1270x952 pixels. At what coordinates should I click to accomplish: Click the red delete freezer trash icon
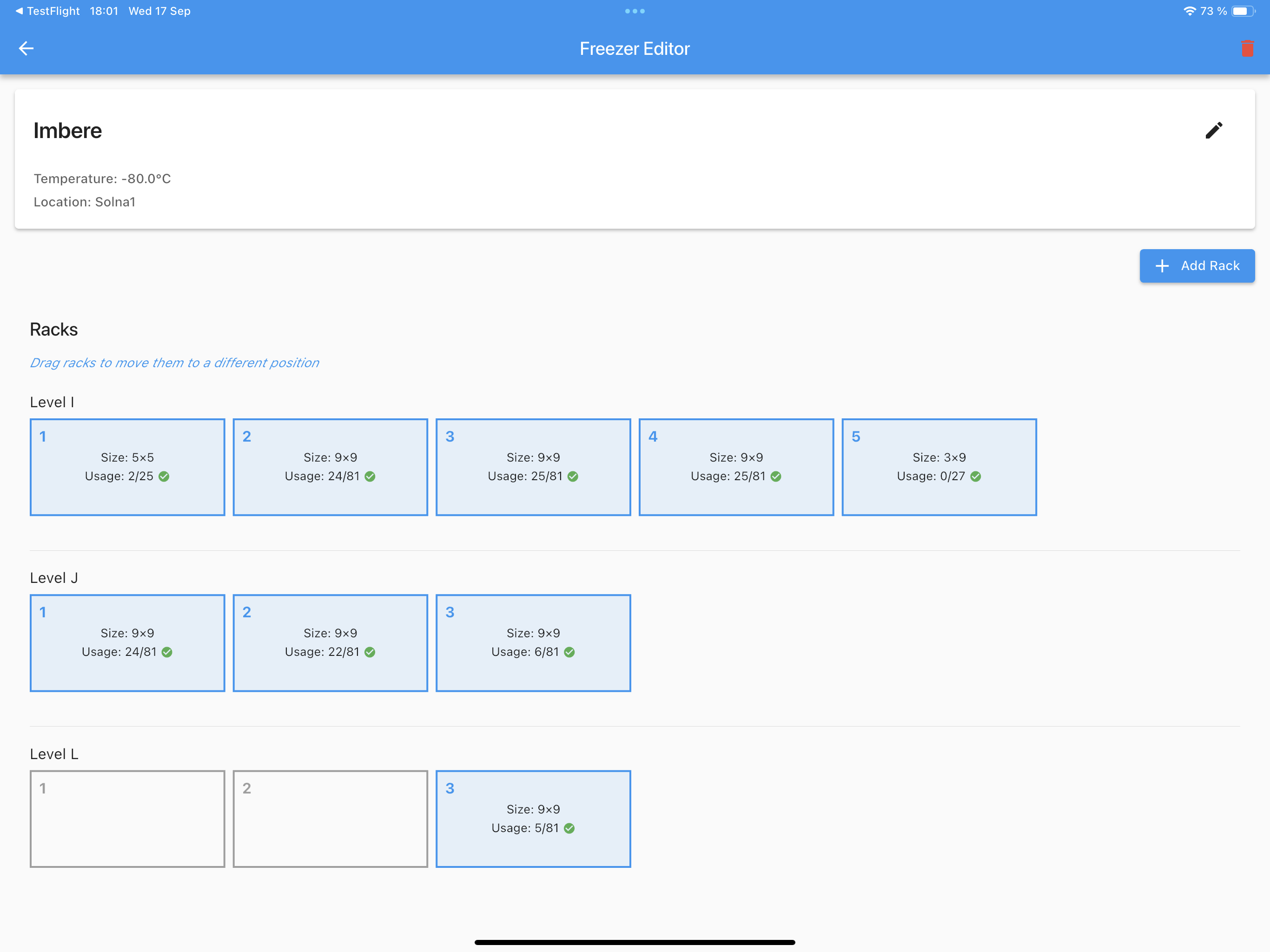[1247, 48]
